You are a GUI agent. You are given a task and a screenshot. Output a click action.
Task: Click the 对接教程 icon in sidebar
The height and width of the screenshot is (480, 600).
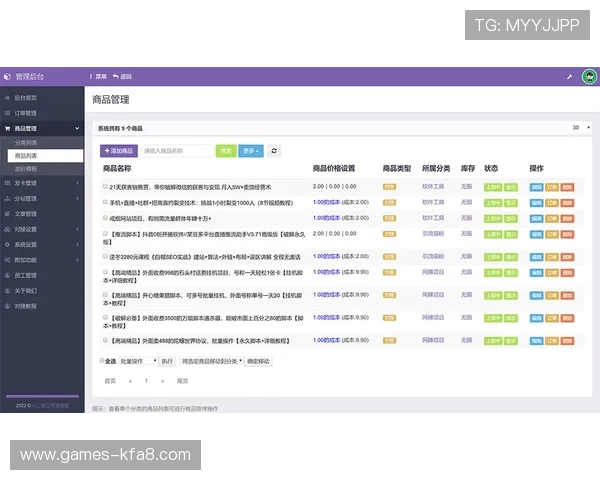tap(7, 306)
